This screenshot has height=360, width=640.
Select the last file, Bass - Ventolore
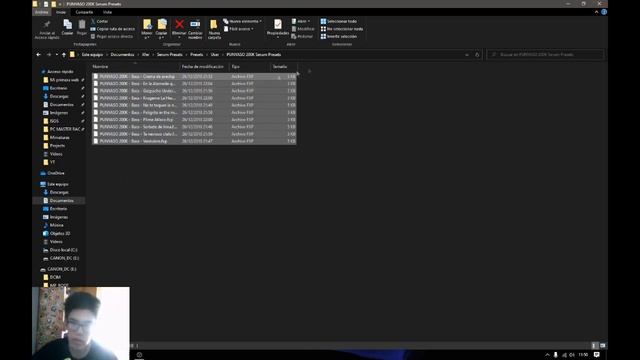[x=194, y=141]
